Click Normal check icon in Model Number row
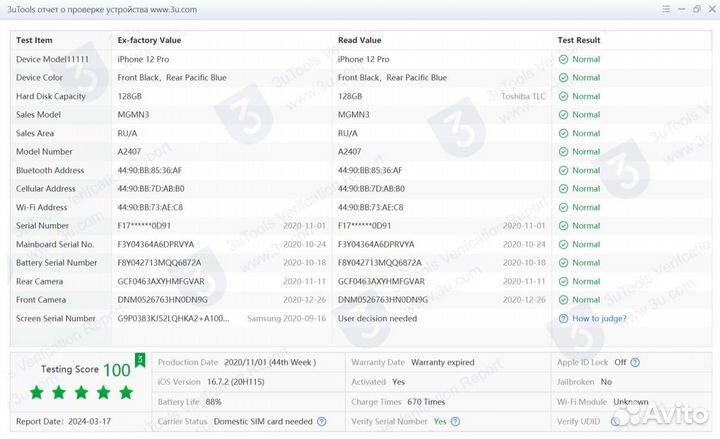 [x=563, y=152]
